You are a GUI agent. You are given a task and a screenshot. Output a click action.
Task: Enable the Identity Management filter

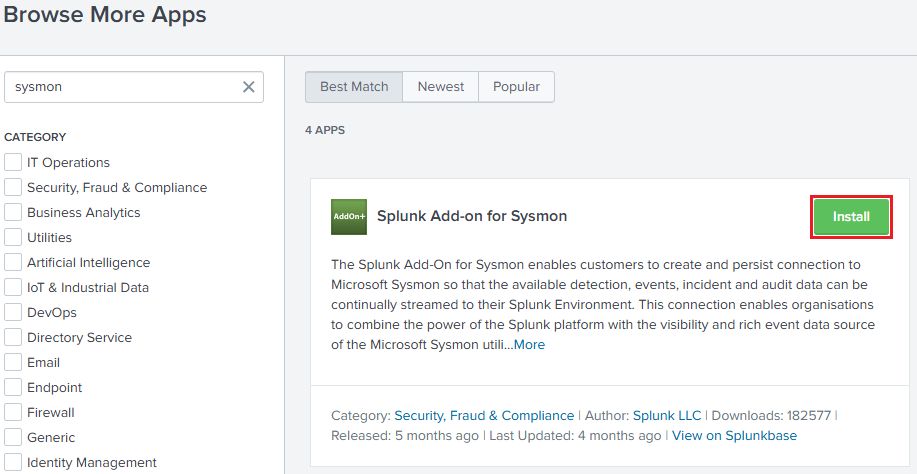(13, 462)
